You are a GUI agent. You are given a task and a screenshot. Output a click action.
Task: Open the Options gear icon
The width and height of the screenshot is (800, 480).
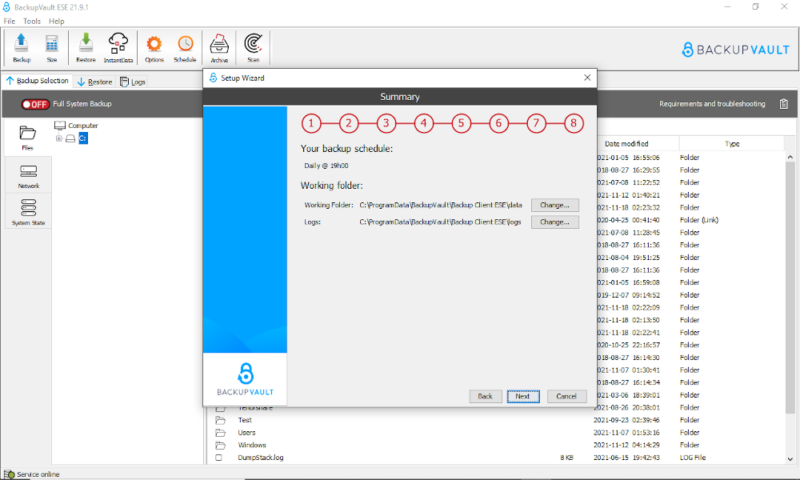point(154,47)
